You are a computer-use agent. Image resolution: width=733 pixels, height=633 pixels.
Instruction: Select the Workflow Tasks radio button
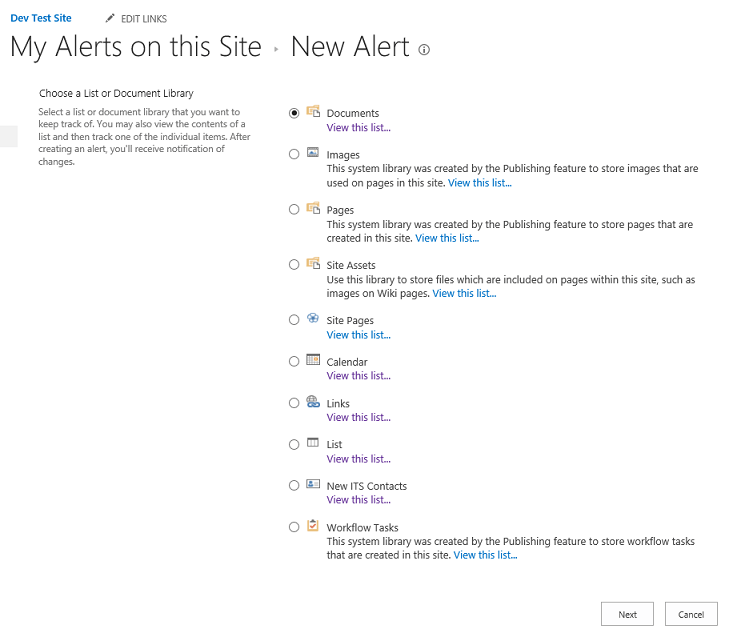[294, 527]
